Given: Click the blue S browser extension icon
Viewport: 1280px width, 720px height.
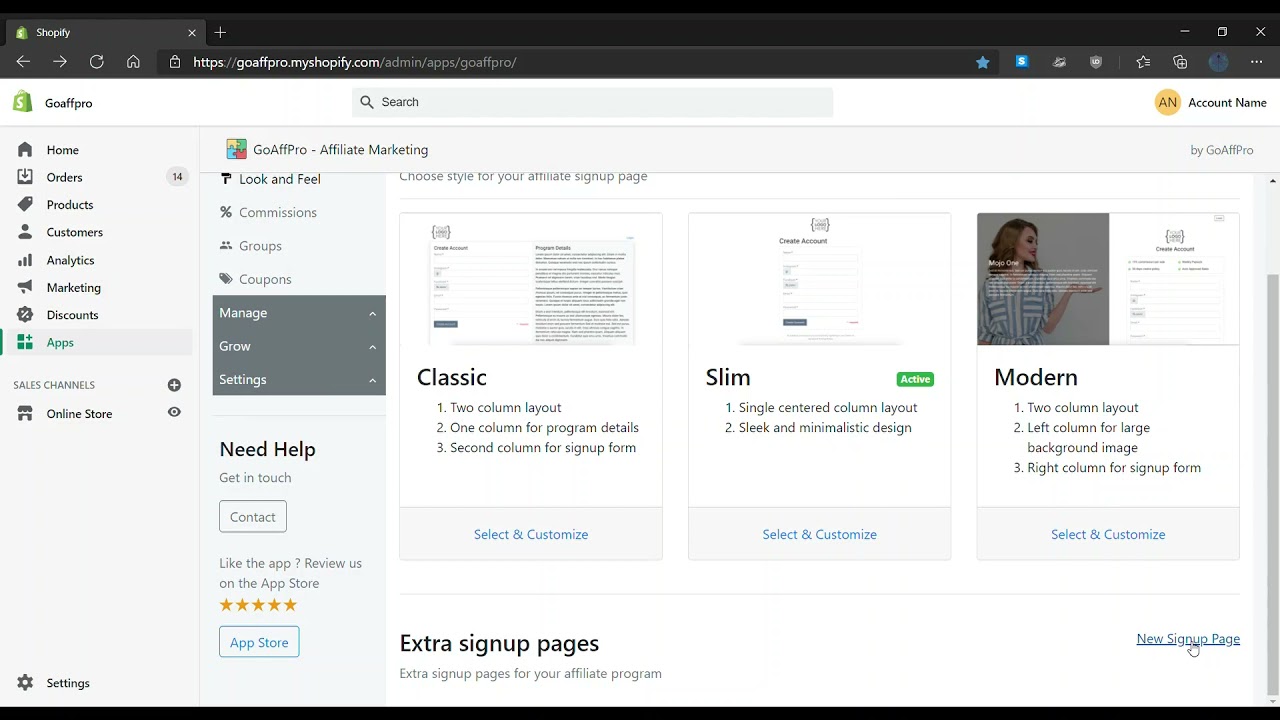Looking at the screenshot, I should tap(1021, 62).
